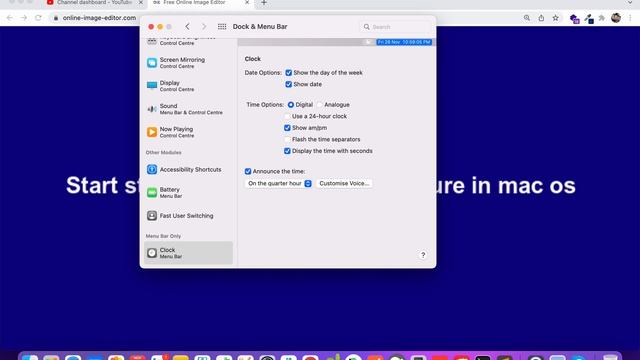Screen dimensions: 640x360
Task: Select the Clock menu bar item
Action: click(x=188, y=253)
